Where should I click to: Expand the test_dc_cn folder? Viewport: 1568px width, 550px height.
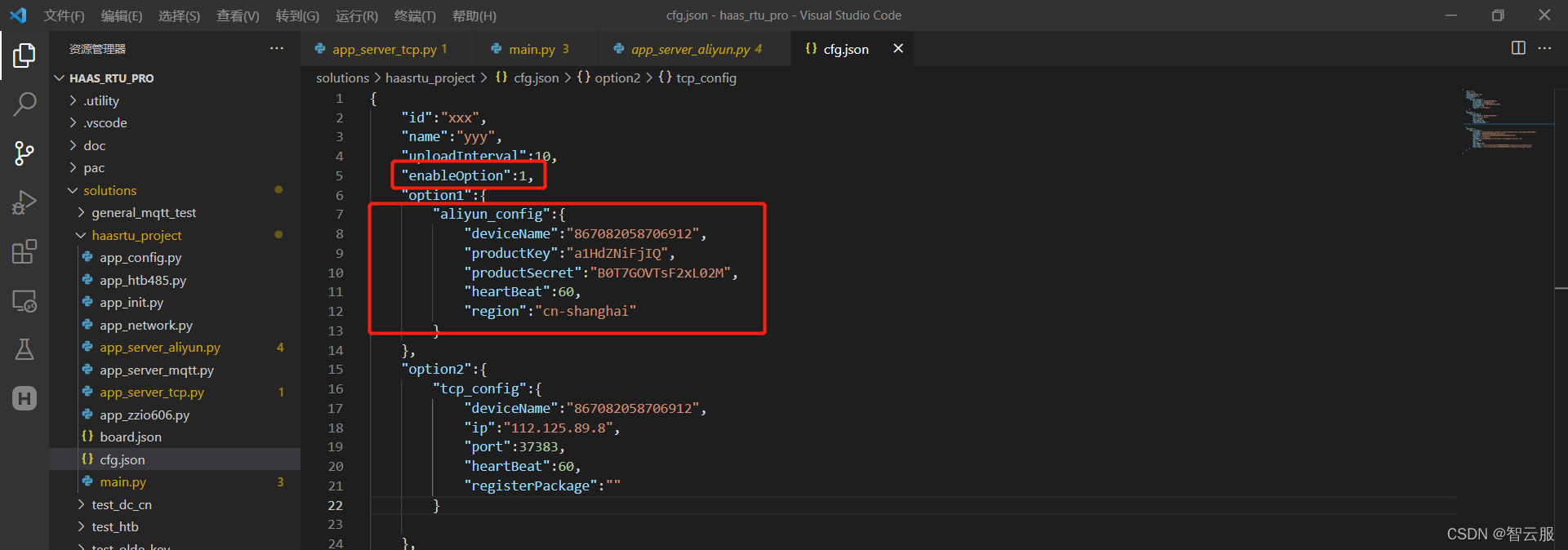(x=175, y=504)
